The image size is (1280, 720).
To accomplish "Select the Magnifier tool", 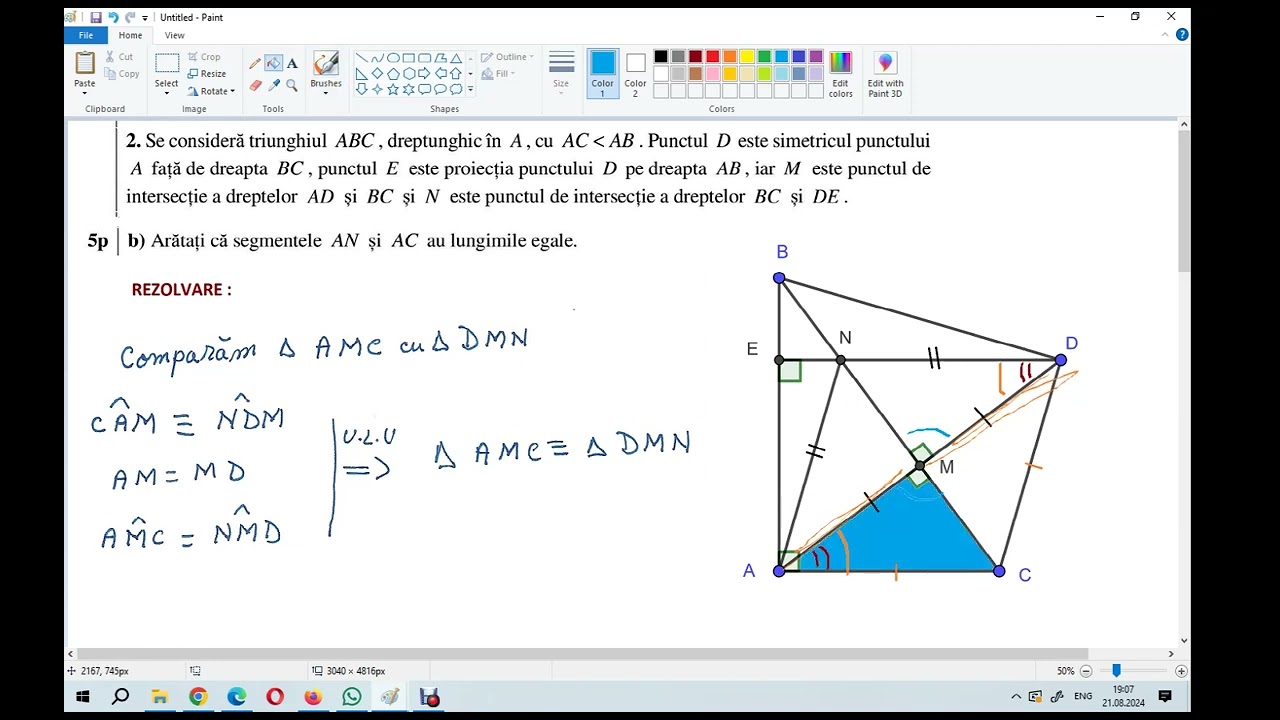I will [292, 86].
